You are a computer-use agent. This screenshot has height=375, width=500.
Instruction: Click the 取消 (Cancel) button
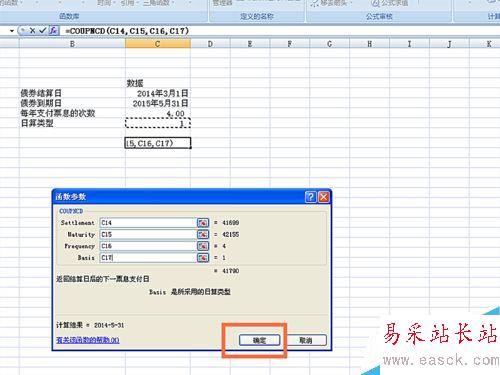(x=306, y=340)
